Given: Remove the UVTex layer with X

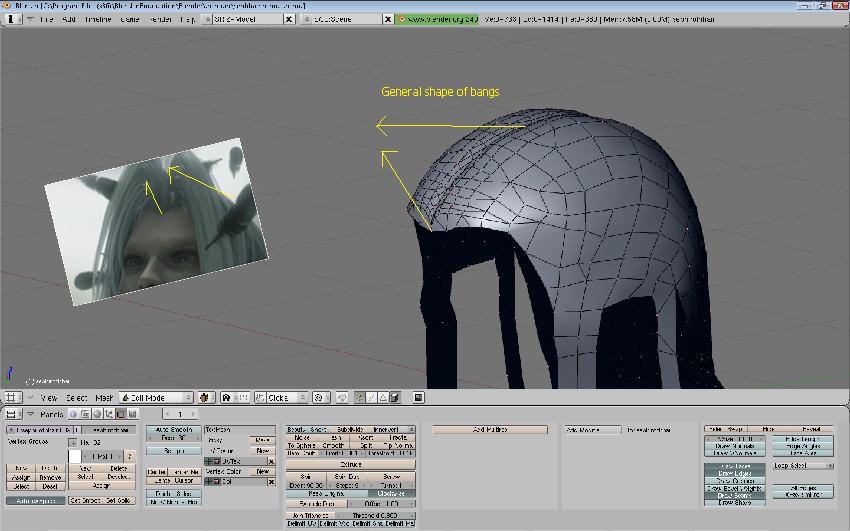Looking at the screenshot, I should 271,462.
